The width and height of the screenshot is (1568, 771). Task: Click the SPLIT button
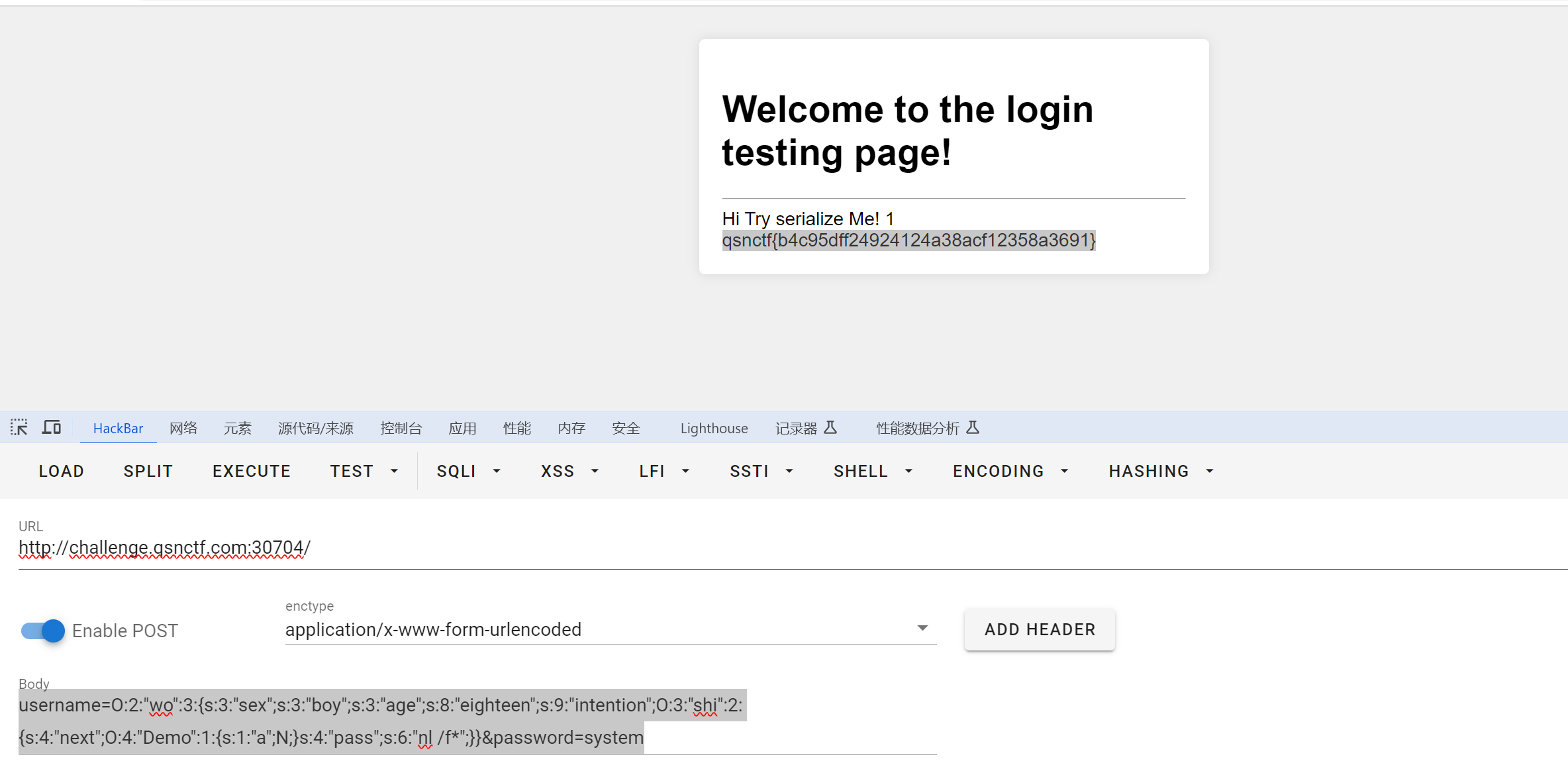148,471
